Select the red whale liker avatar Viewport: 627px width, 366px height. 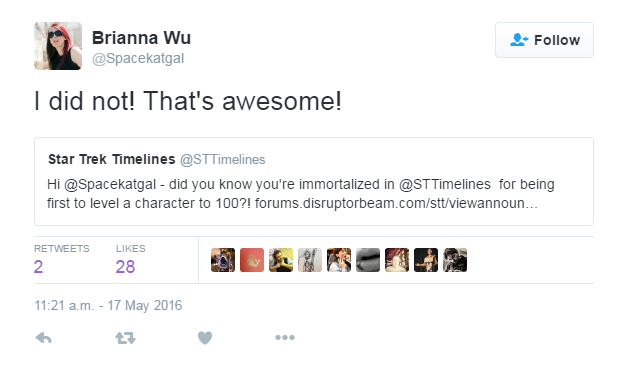(x=252, y=260)
